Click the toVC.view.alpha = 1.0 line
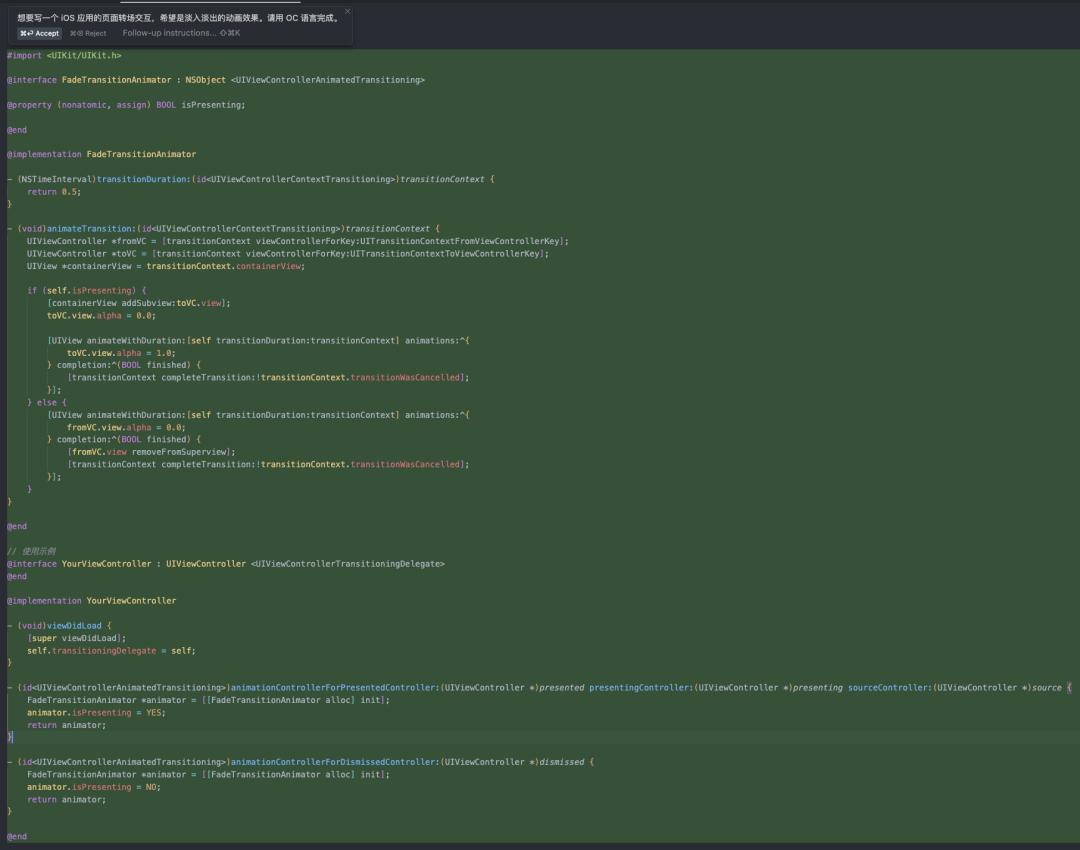1080x850 pixels. coord(120,353)
